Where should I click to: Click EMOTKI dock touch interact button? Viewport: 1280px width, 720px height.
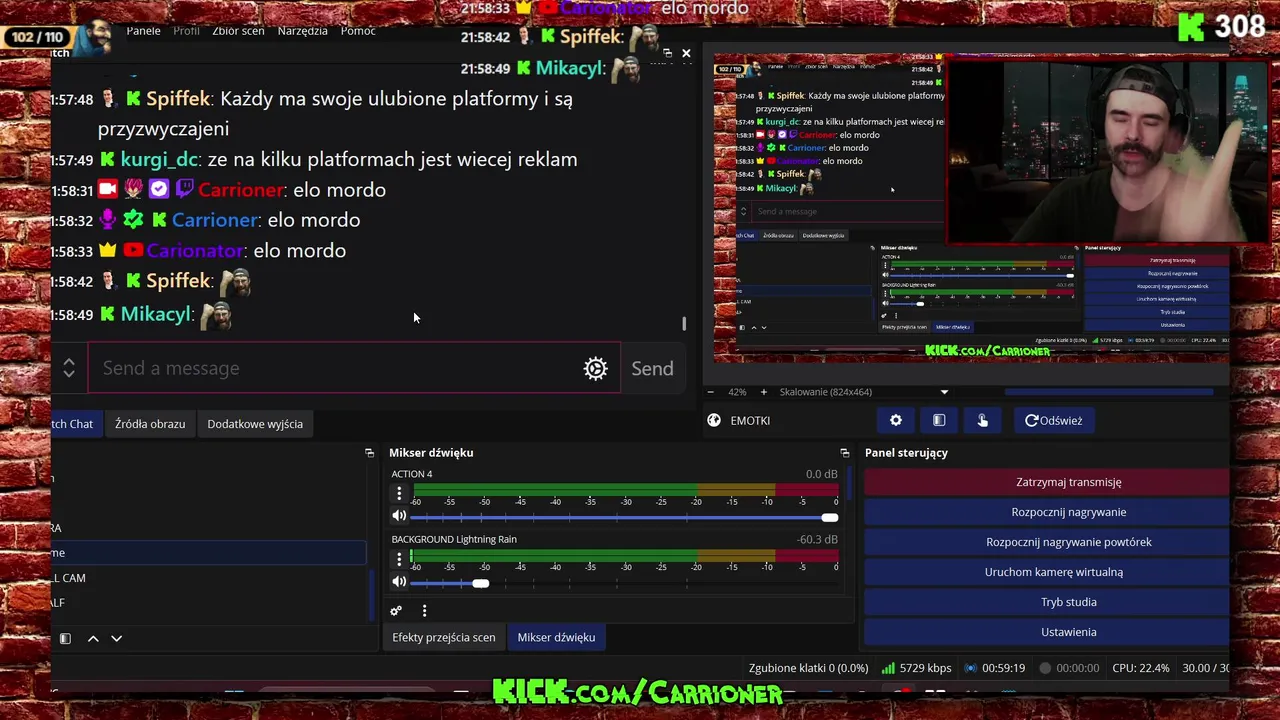point(982,421)
